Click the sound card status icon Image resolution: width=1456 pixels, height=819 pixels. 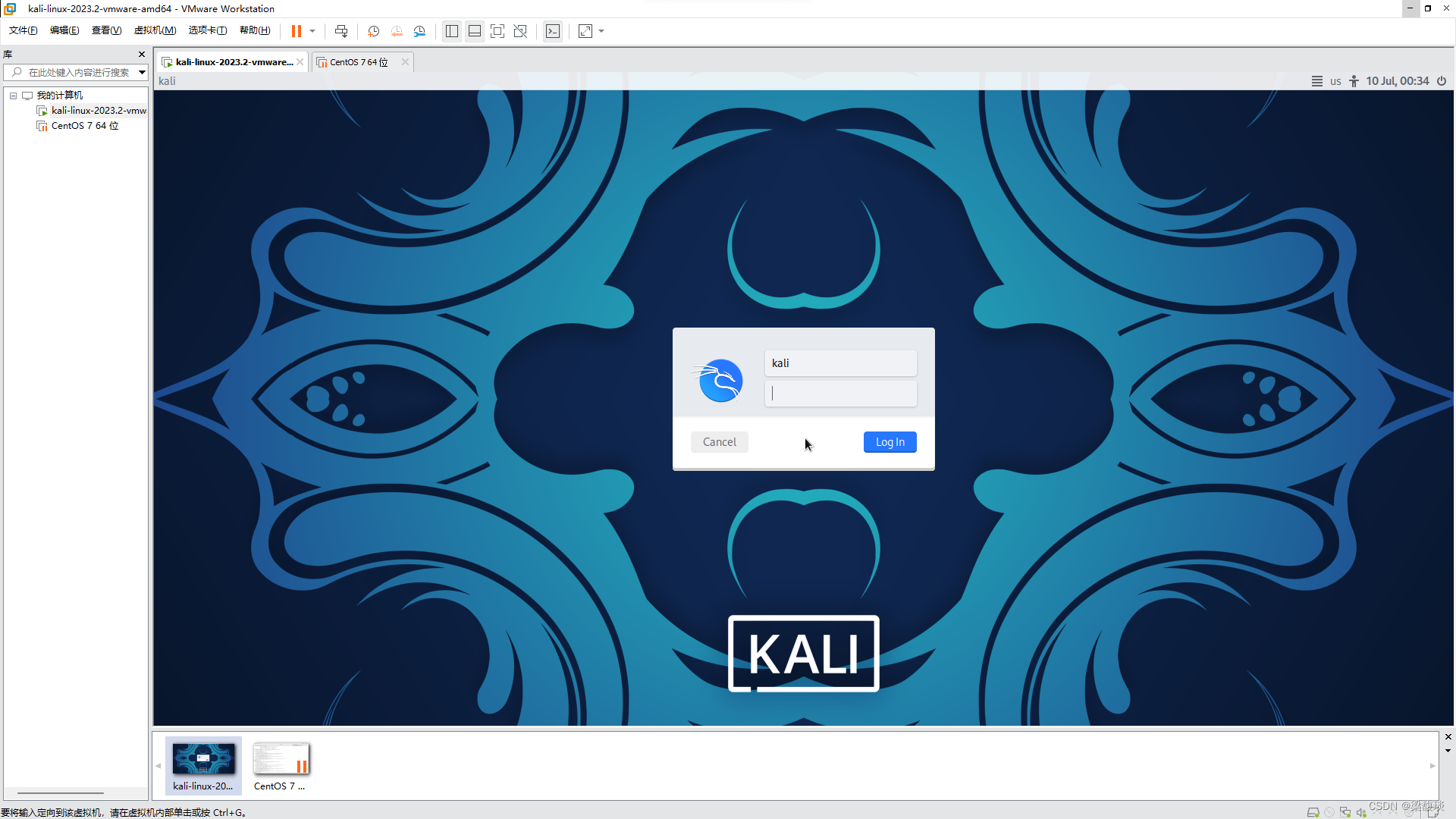click(1361, 812)
